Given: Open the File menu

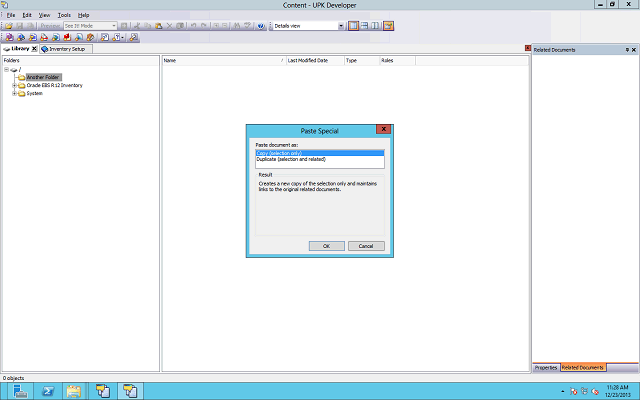Looking at the screenshot, I should coord(11,15).
